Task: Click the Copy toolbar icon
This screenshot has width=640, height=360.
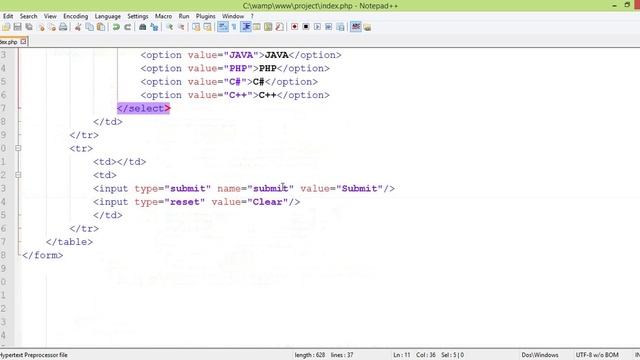Action: pyautogui.click(x=89, y=27)
